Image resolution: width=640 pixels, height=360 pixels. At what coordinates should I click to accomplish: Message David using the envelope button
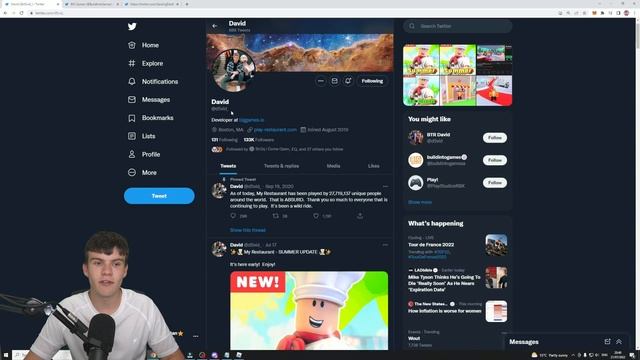coord(334,81)
